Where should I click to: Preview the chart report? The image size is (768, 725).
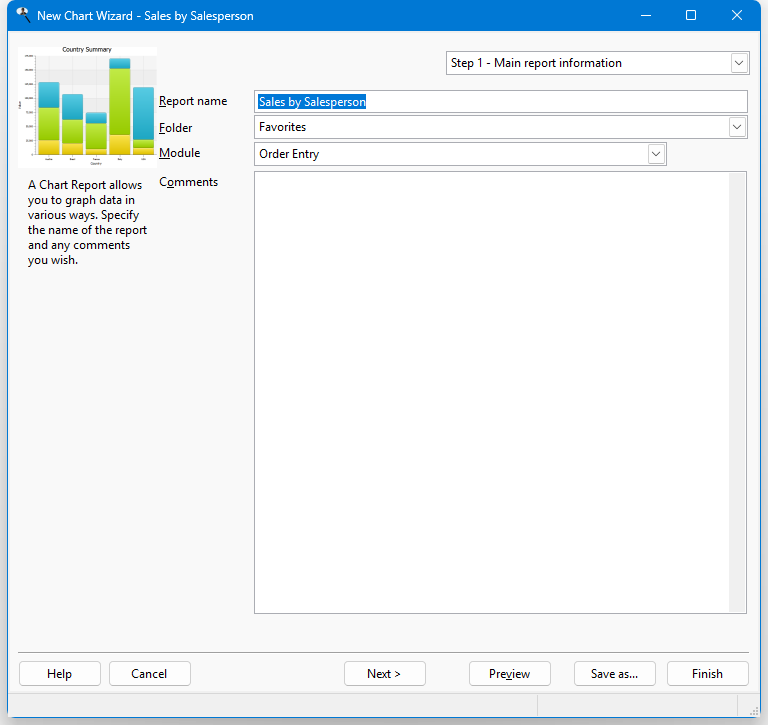(x=509, y=674)
